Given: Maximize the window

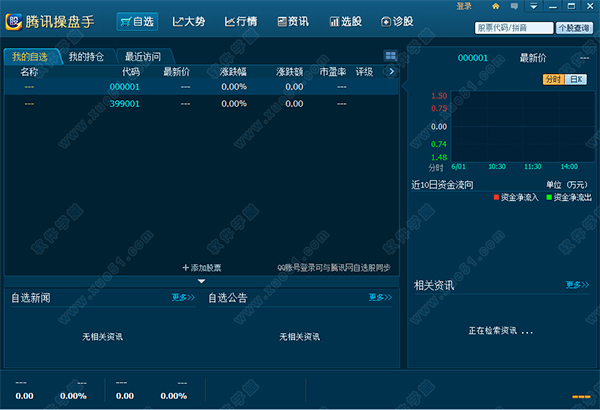Looking at the screenshot, I should [x=571, y=6].
